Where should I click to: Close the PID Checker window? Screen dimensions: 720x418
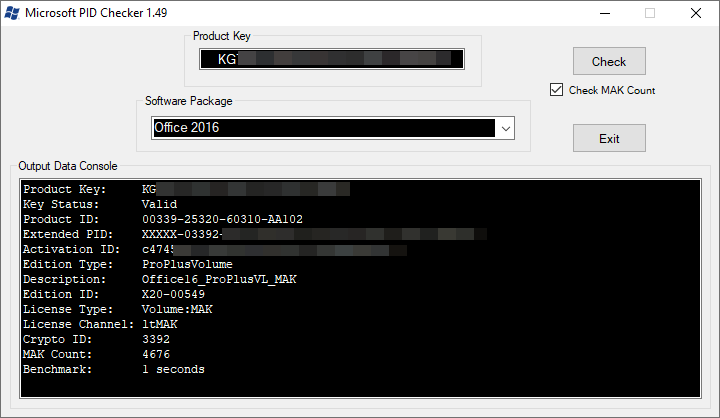coord(695,14)
